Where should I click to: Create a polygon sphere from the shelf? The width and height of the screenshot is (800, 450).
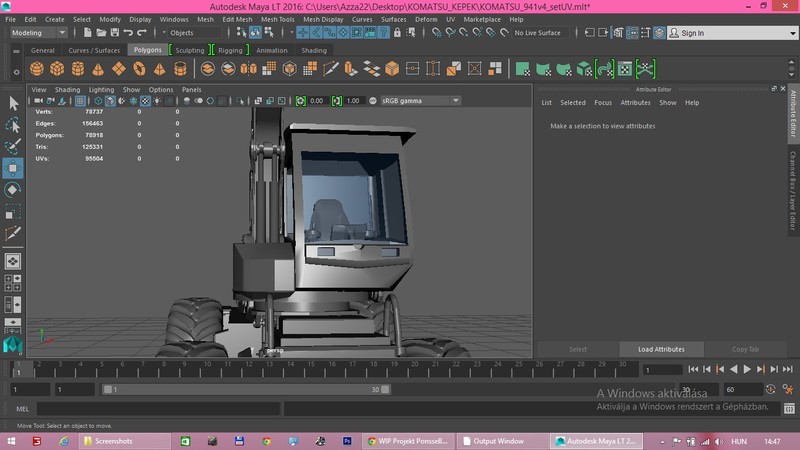(x=37, y=68)
